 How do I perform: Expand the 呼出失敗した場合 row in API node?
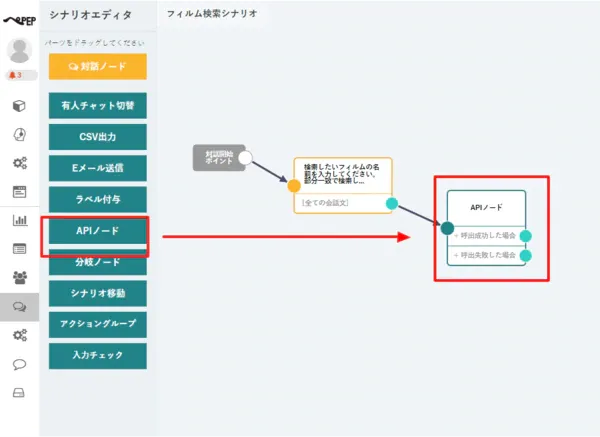tap(485, 255)
